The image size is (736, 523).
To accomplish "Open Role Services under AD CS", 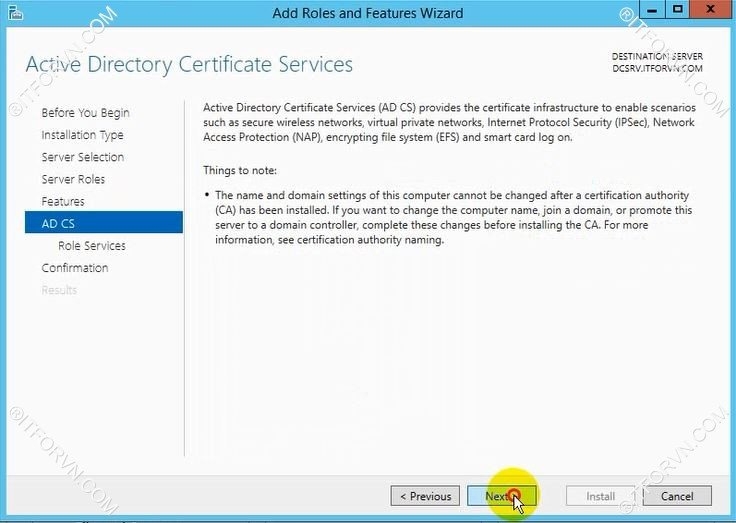I will pos(92,245).
